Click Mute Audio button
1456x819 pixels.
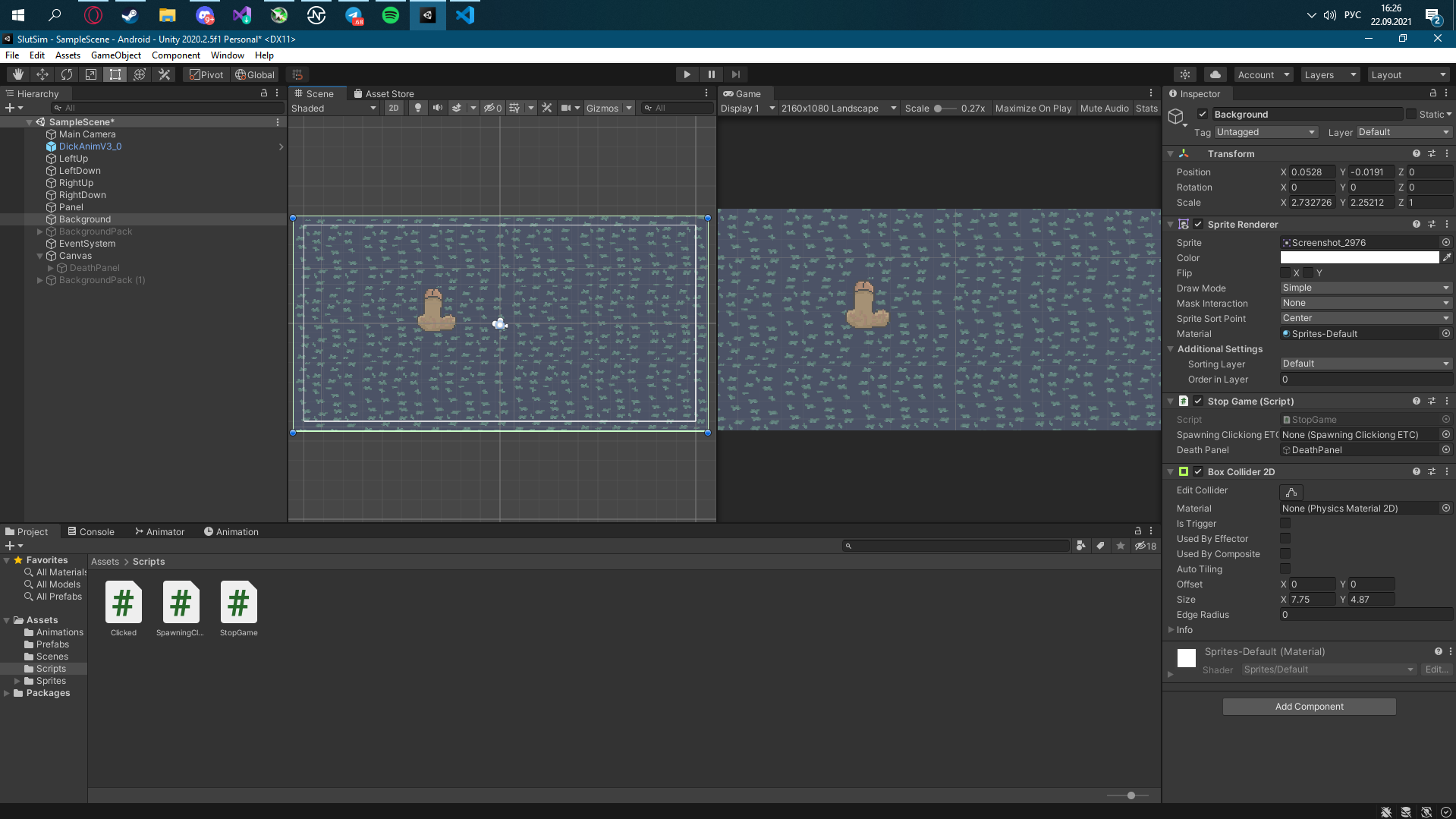click(1105, 108)
